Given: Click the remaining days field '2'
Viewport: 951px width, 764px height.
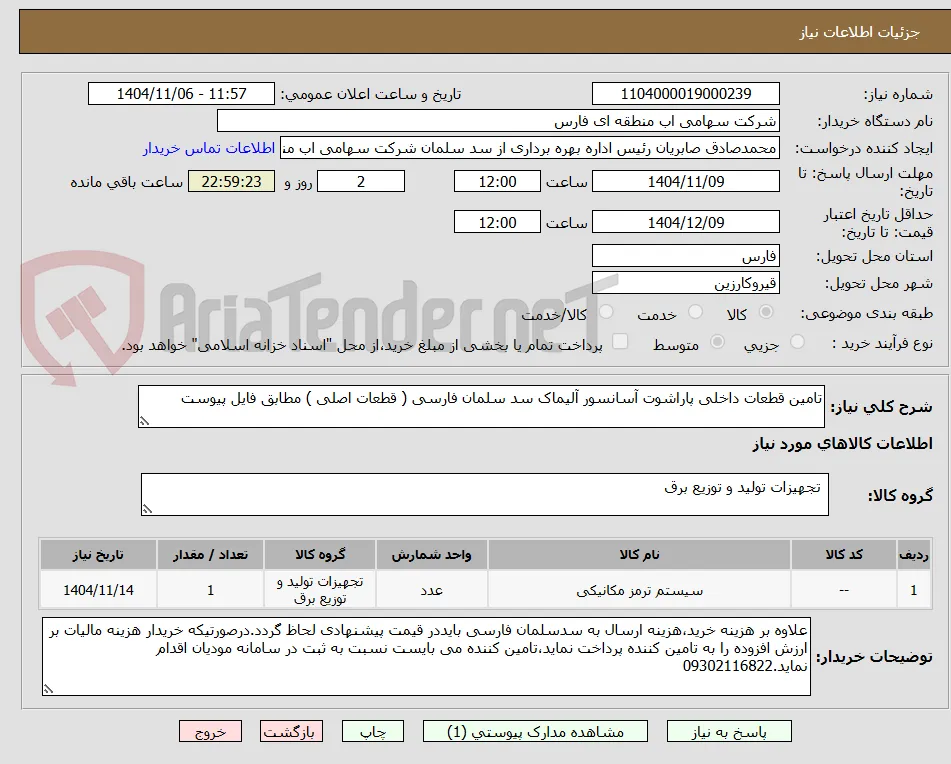Looking at the screenshot, I should coord(361,181).
